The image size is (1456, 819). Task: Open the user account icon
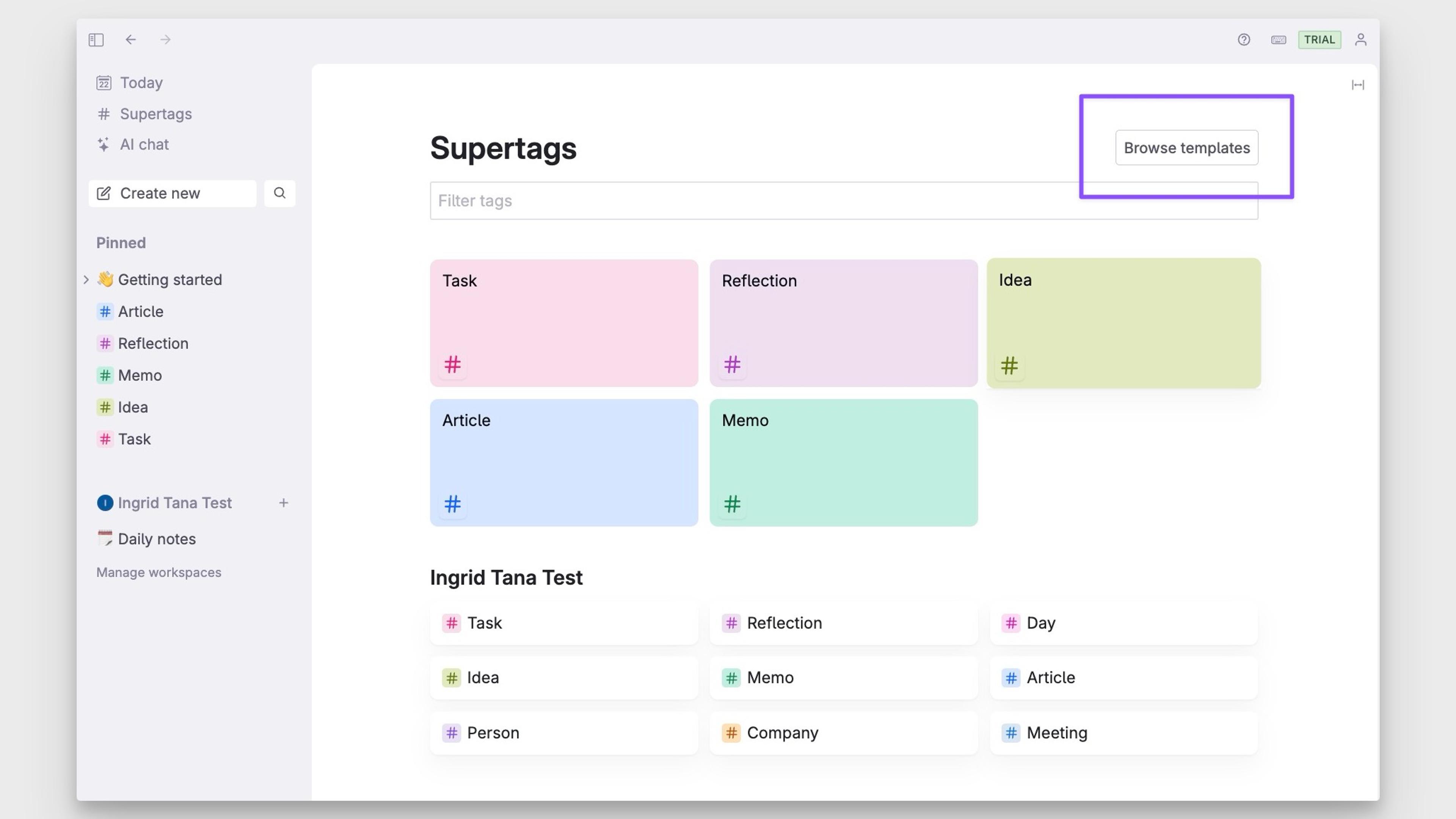(x=1360, y=39)
